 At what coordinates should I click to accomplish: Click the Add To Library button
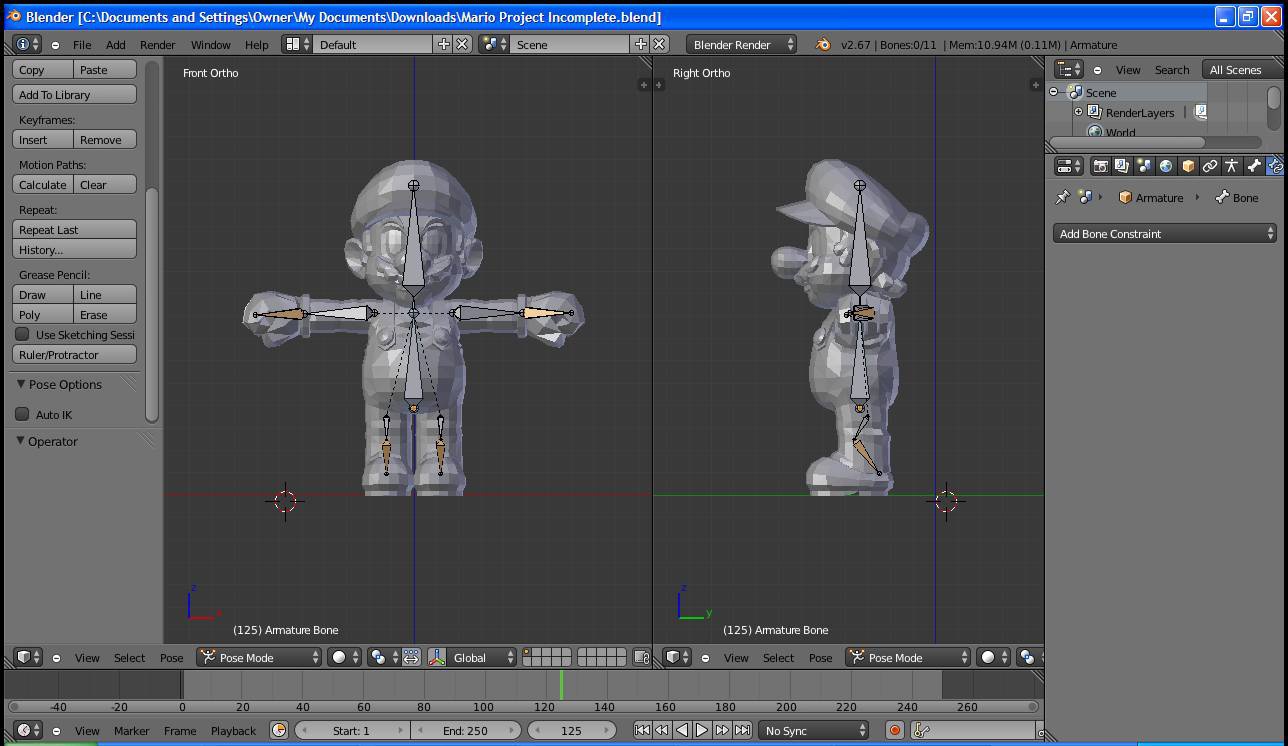click(x=75, y=94)
